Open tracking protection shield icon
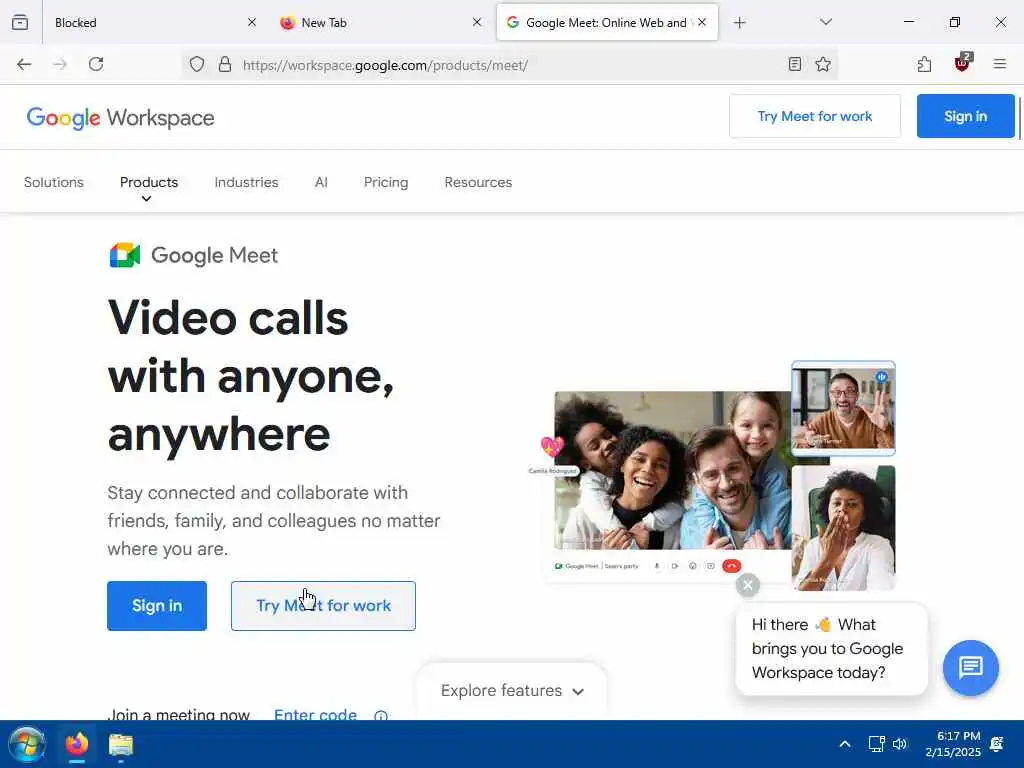Viewport: 1024px width, 768px height. click(x=197, y=64)
